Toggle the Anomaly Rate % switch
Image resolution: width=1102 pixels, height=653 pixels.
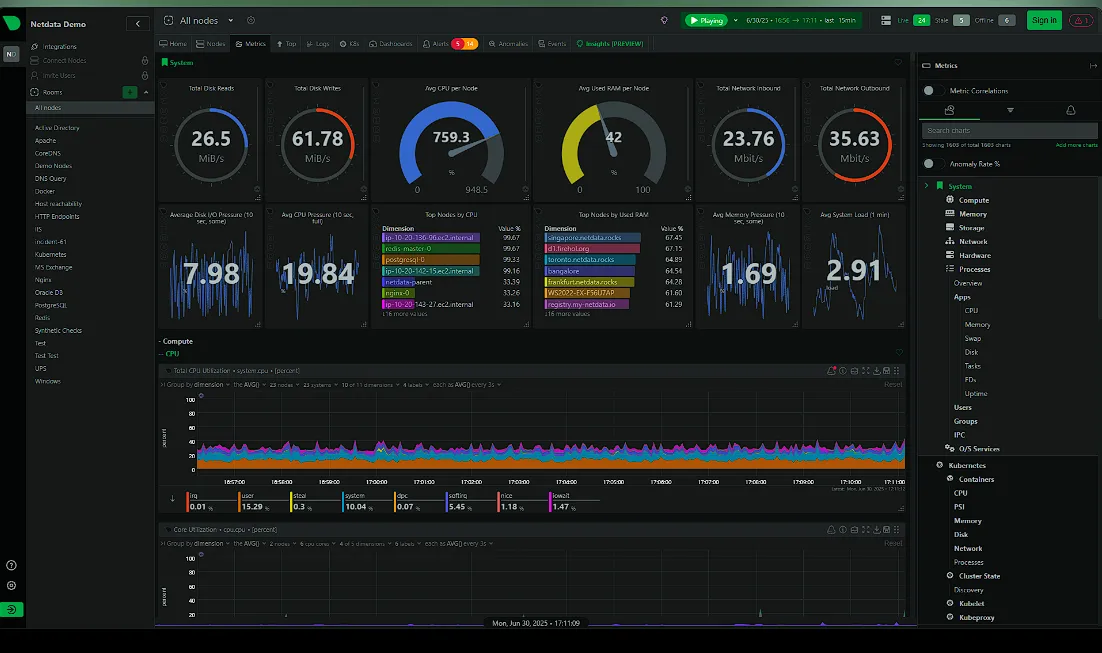tap(933, 163)
